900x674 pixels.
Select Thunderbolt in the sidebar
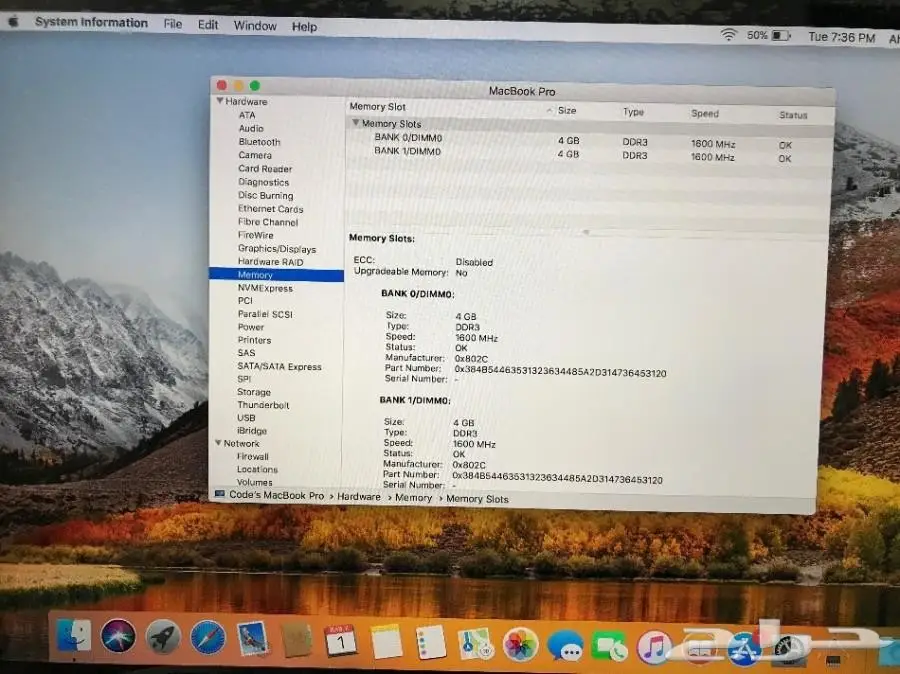(263, 405)
